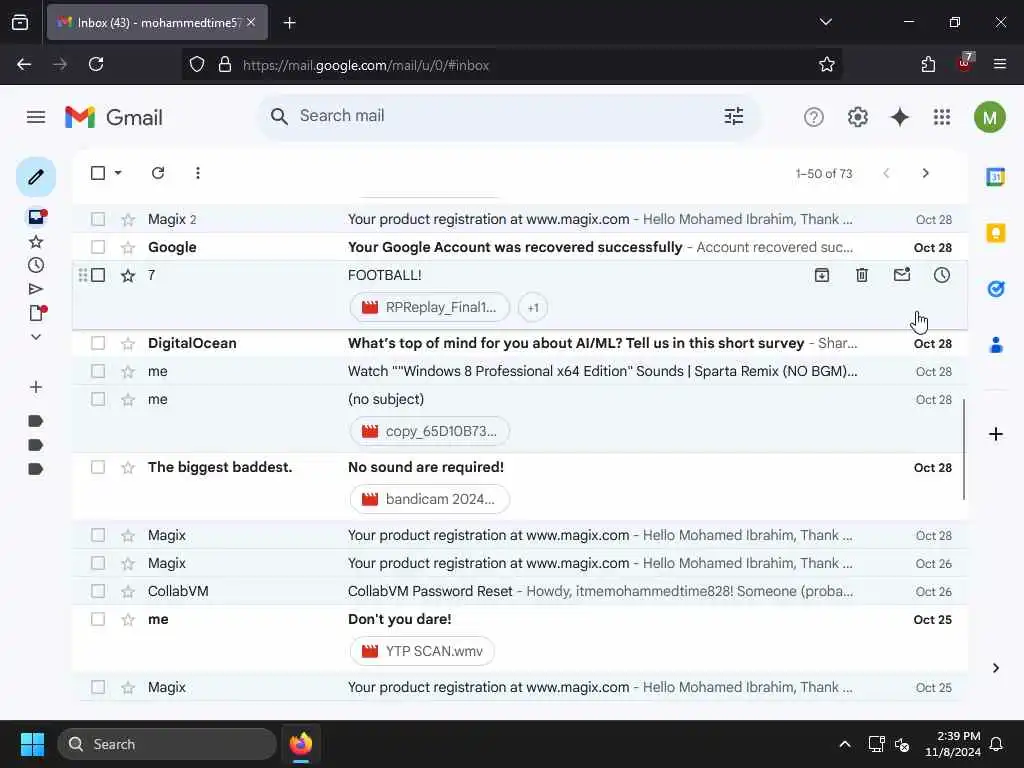Select the checkbox for Magix 2 email
The width and height of the screenshot is (1024, 768).
[98, 219]
